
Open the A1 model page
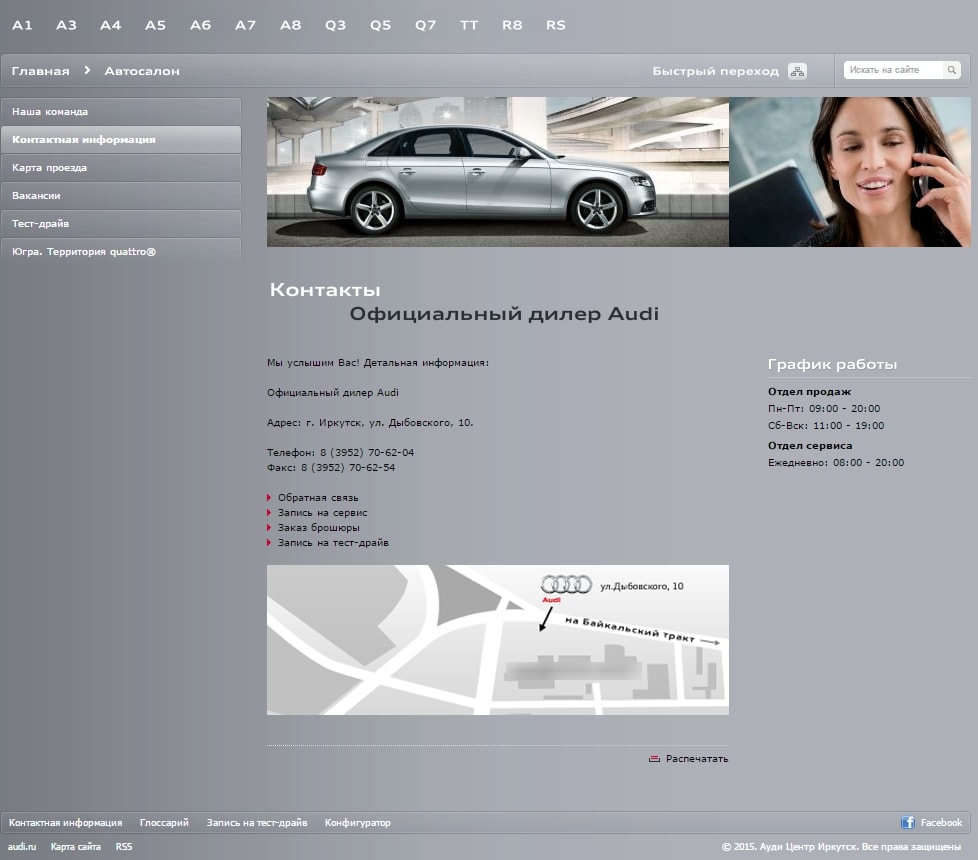click(22, 26)
